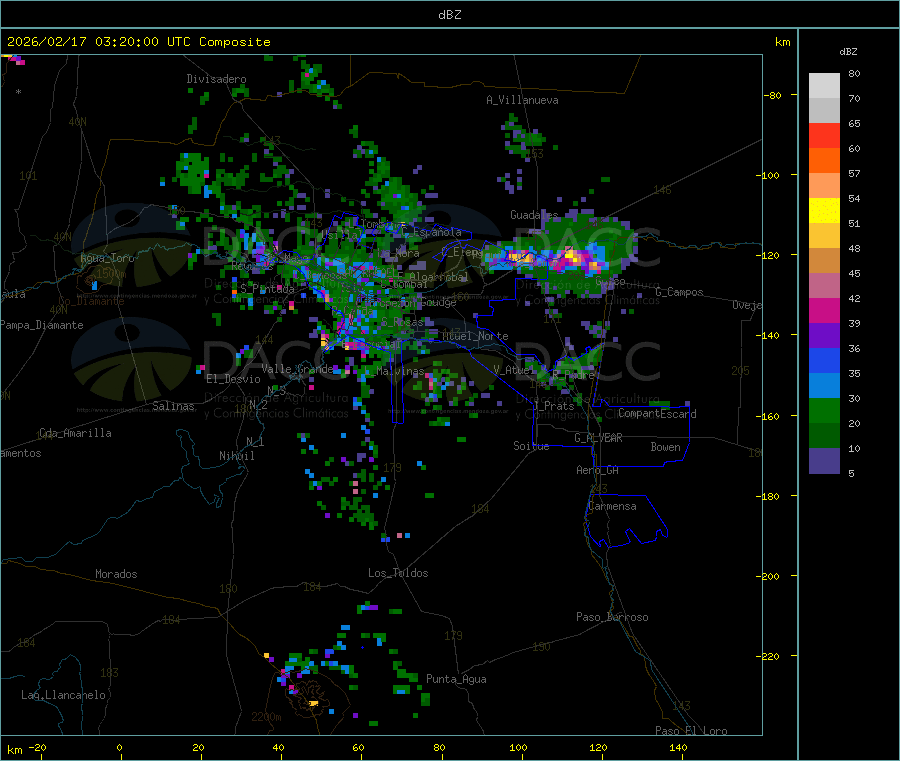
Task: Select the -220 tick on the vertical axis
Action: [x=770, y=657]
